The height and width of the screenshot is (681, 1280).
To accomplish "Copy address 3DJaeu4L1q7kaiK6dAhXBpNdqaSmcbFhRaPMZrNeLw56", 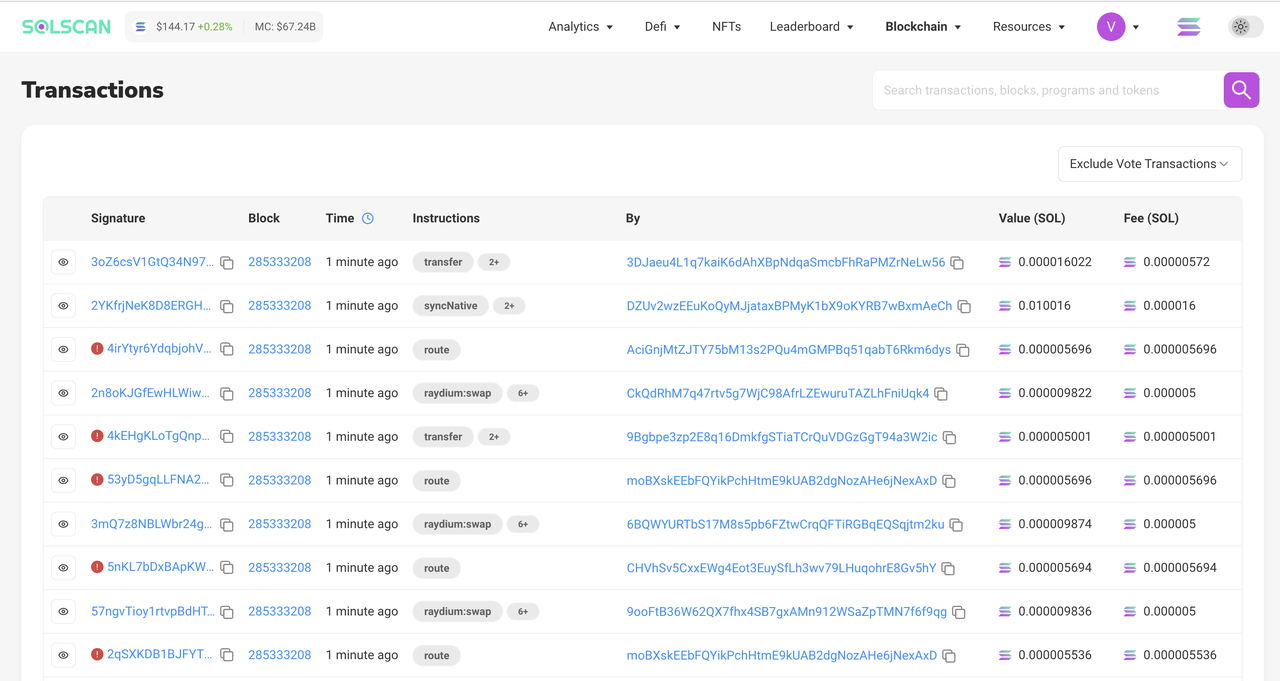I will click(x=957, y=263).
